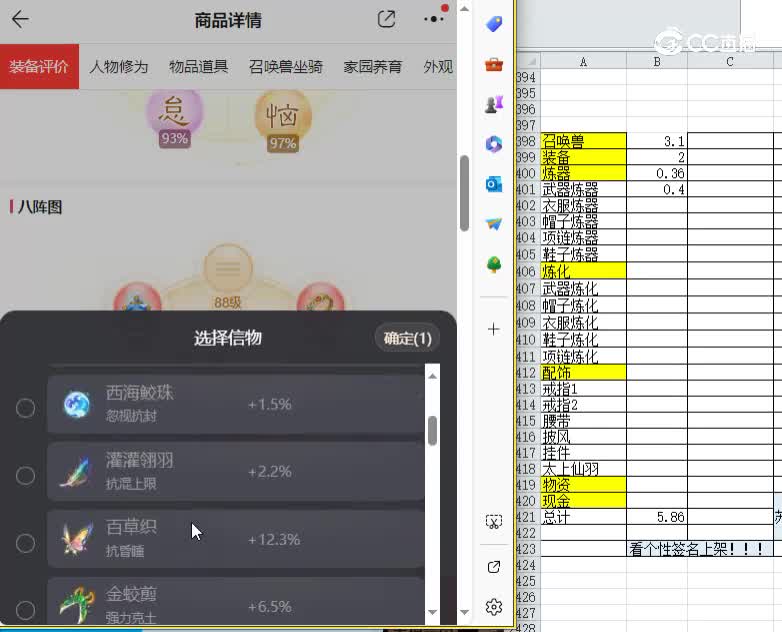Switch to 装备评价 tab

39,66
